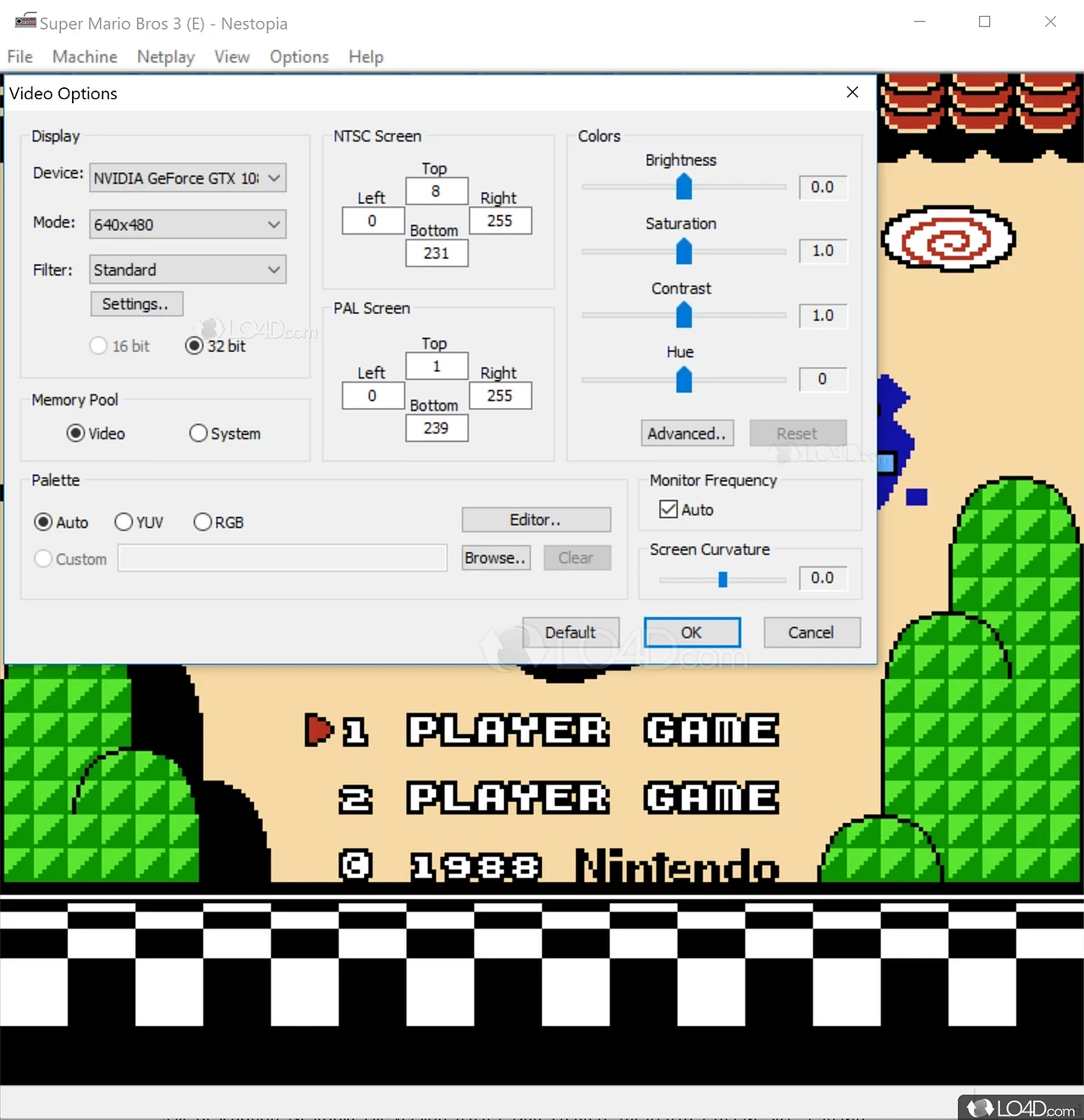The width and height of the screenshot is (1084, 1120).
Task: Click the Clear palette button
Action: click(576, 558)
